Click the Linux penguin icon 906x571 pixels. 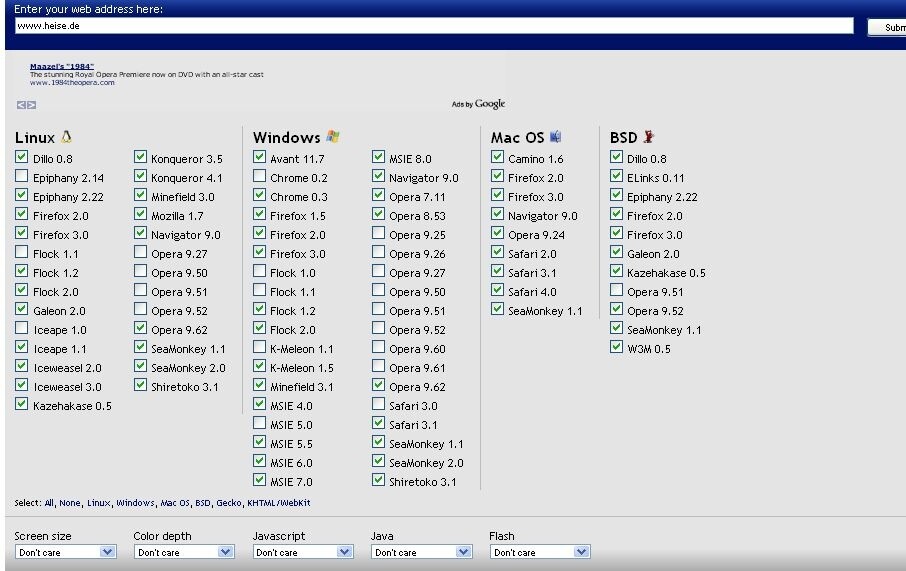(66, 137)
